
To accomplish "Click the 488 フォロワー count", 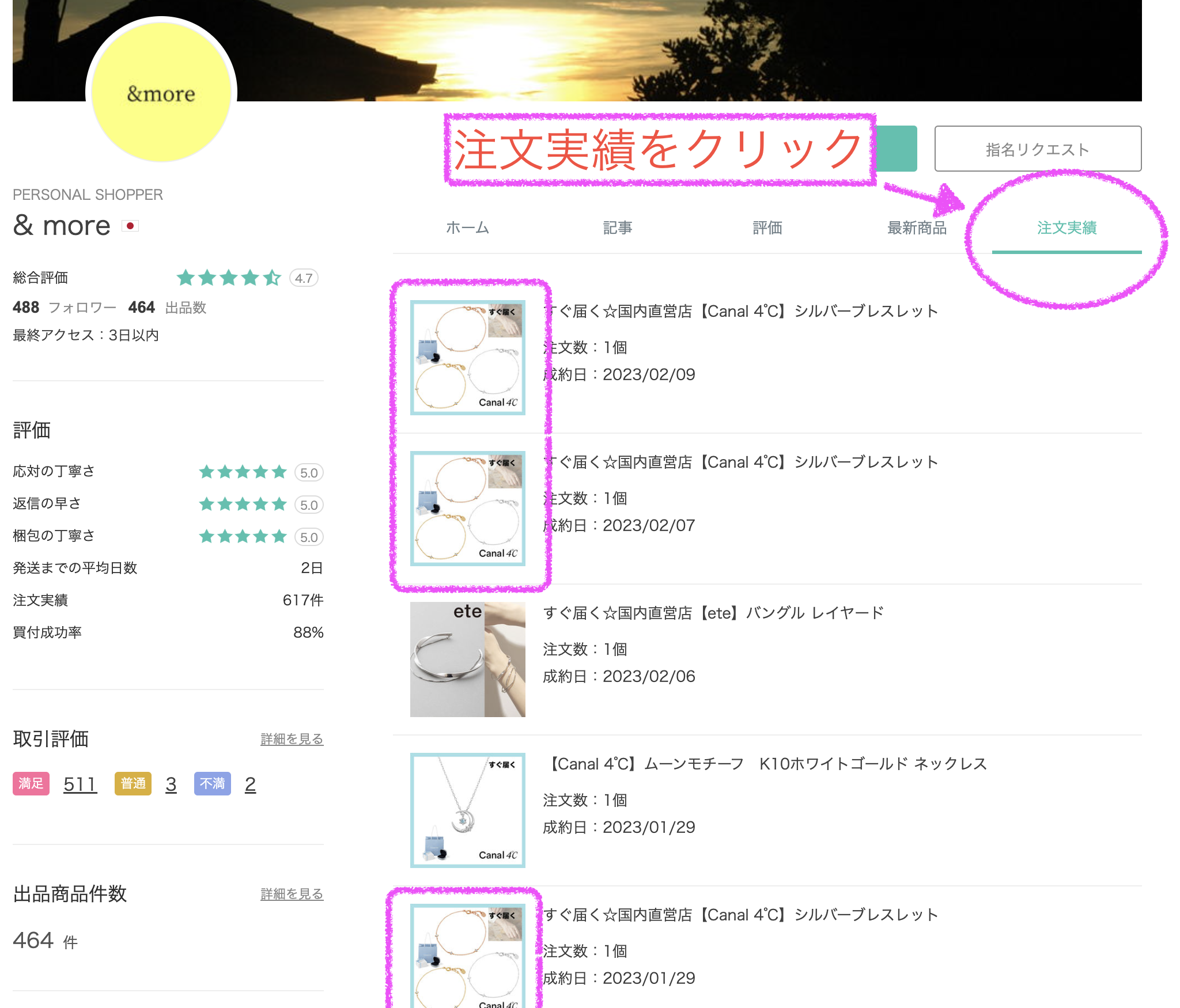I will tap(65, 308).
